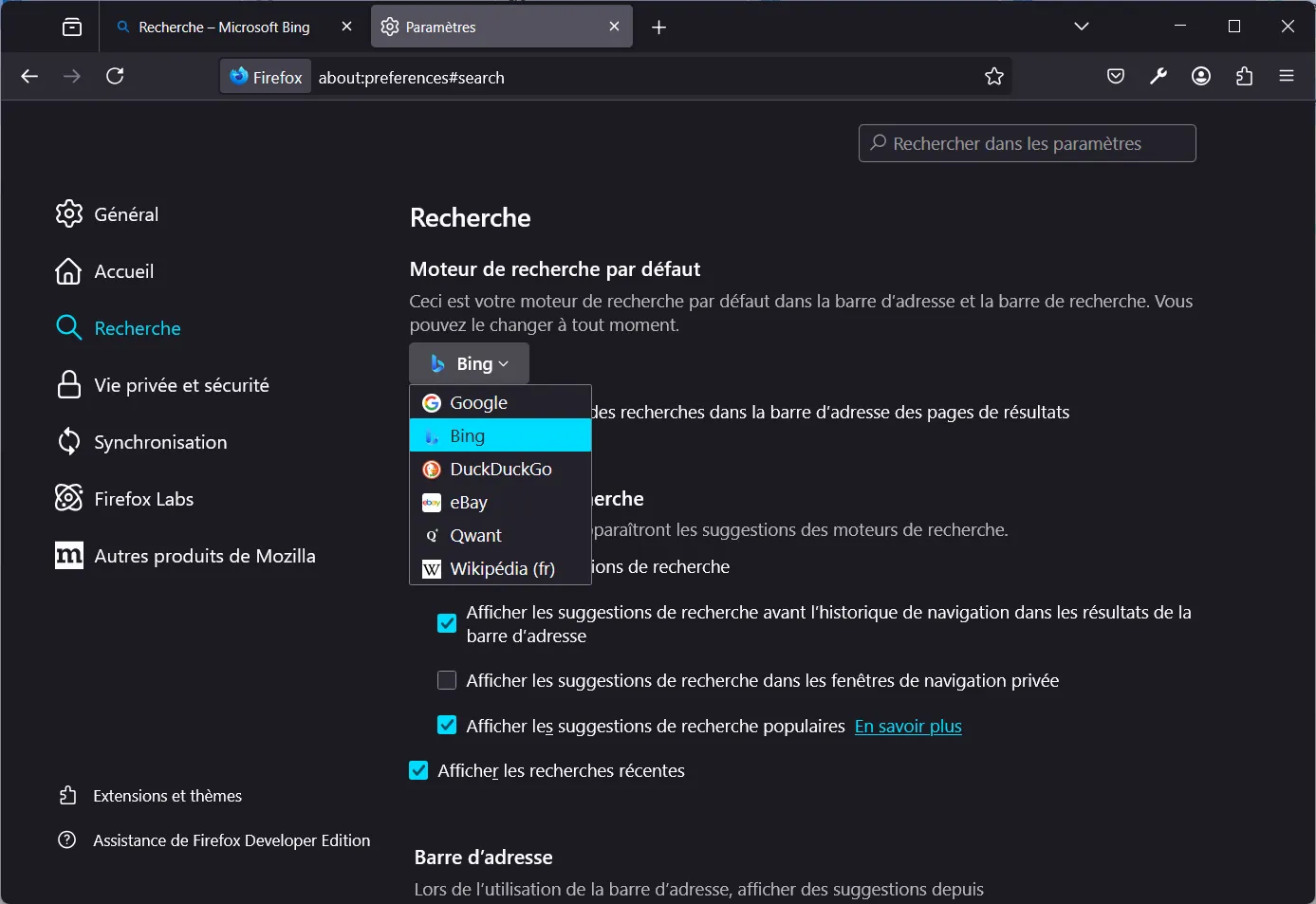Viewport: 1316px width, 904px height.
Task: Click the Vie privée padlock icon
Action: pos(68,385)
